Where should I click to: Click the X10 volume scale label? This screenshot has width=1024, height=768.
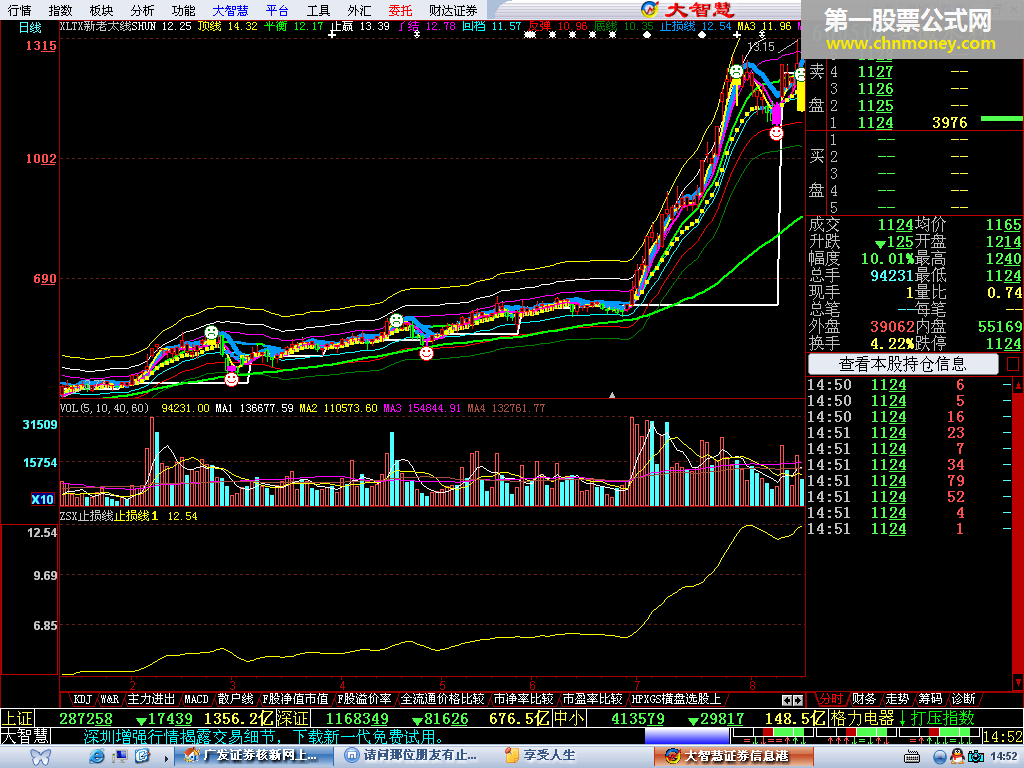click(x=42, y=499)
